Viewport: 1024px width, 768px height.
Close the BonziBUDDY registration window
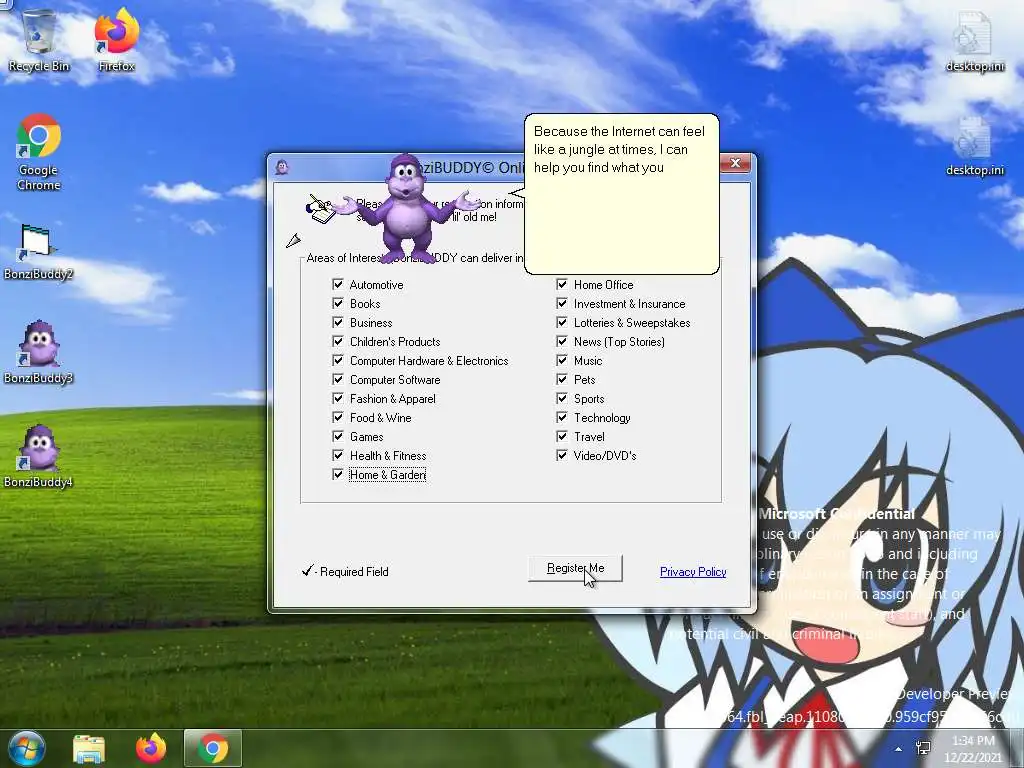pos(735,163)
